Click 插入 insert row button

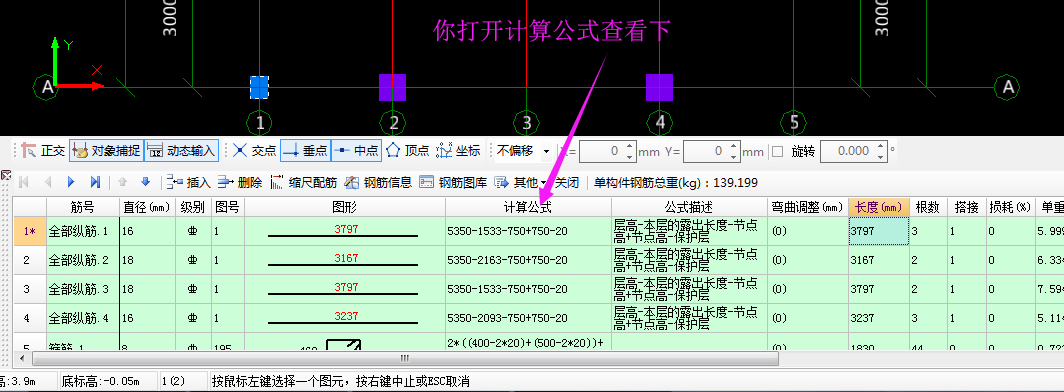pyautogui.click(x=189, y=182)
